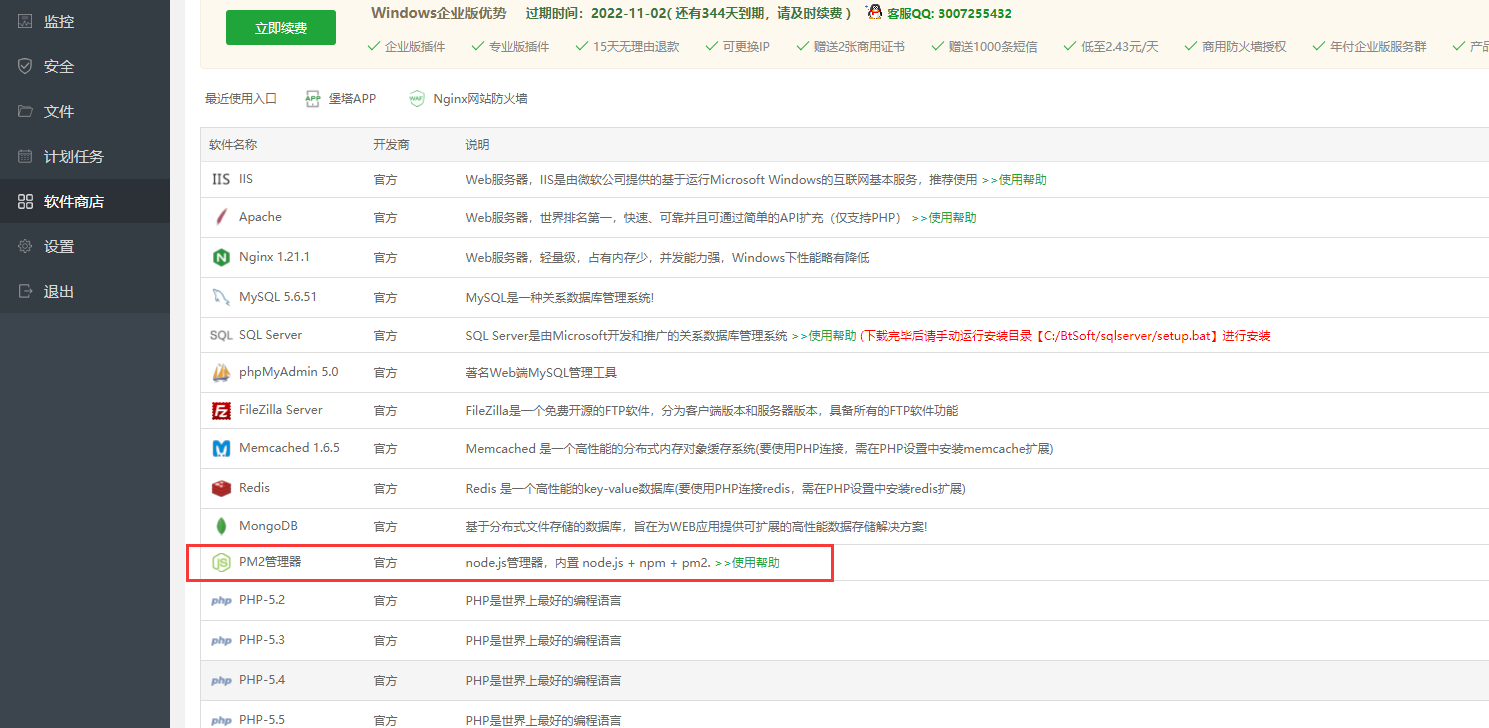The width and height of the screenshot is (1489, 728).
Task: Click the 软件商店 grid icon
Action: (25, 201)
